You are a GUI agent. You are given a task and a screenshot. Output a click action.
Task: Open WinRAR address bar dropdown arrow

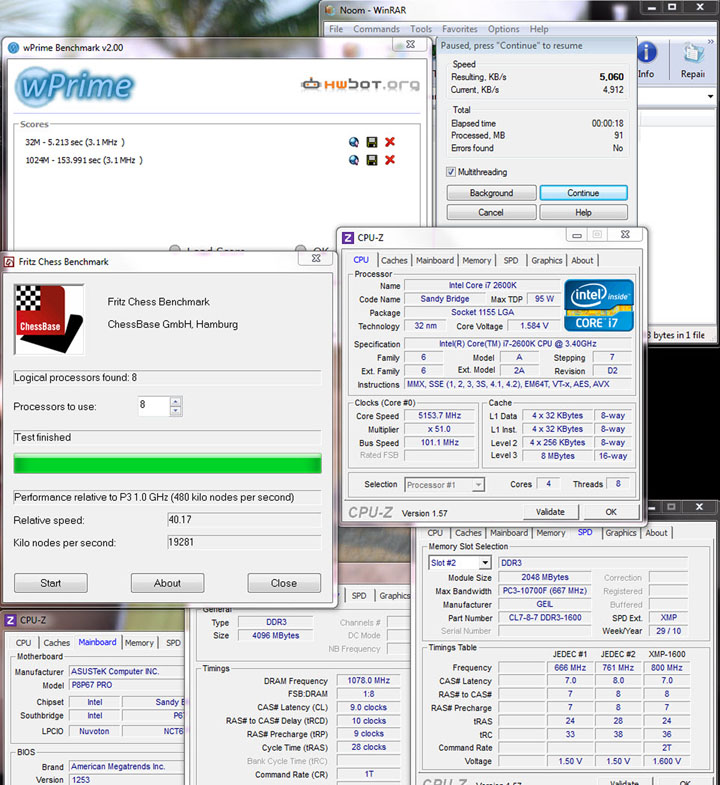(x=710, y=96)
